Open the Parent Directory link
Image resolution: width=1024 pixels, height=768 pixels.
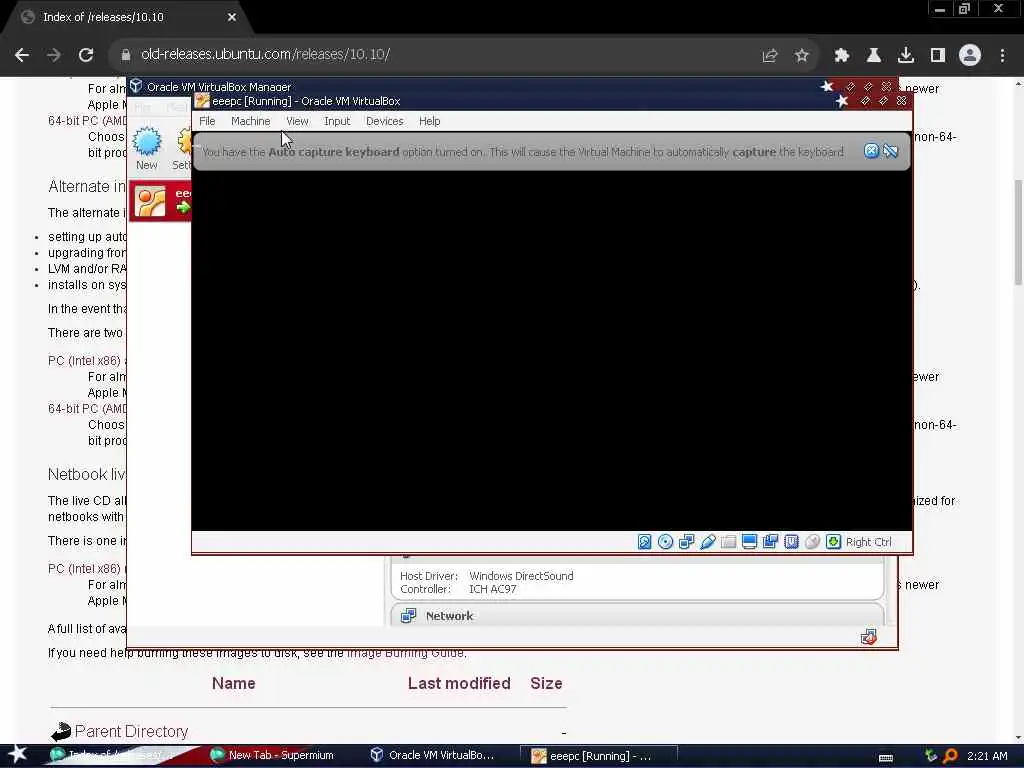point(131,731)
